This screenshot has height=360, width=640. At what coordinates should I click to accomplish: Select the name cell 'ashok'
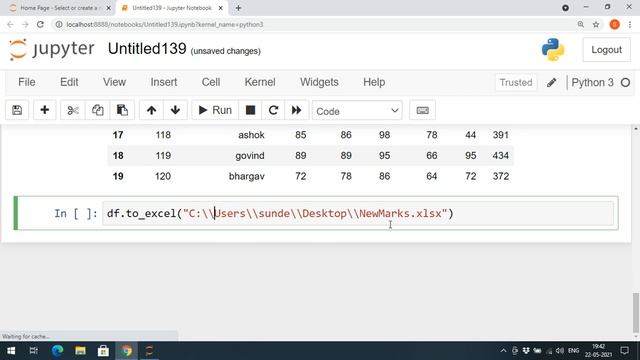click(x=251, y=135)
